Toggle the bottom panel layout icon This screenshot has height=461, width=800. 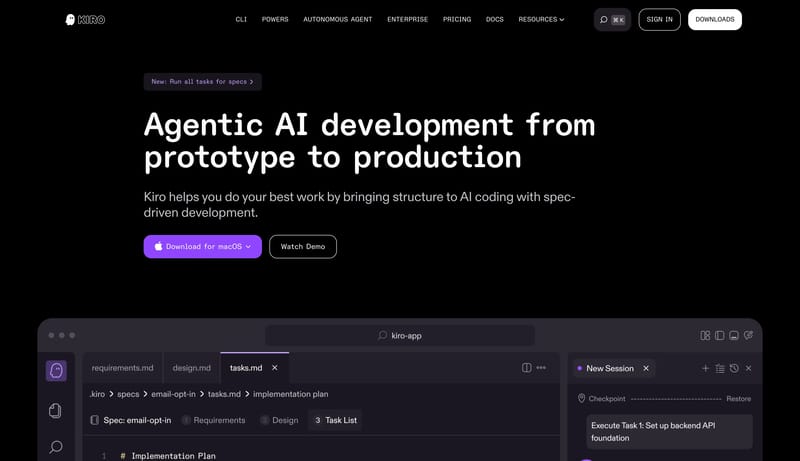tap(734, 336)
